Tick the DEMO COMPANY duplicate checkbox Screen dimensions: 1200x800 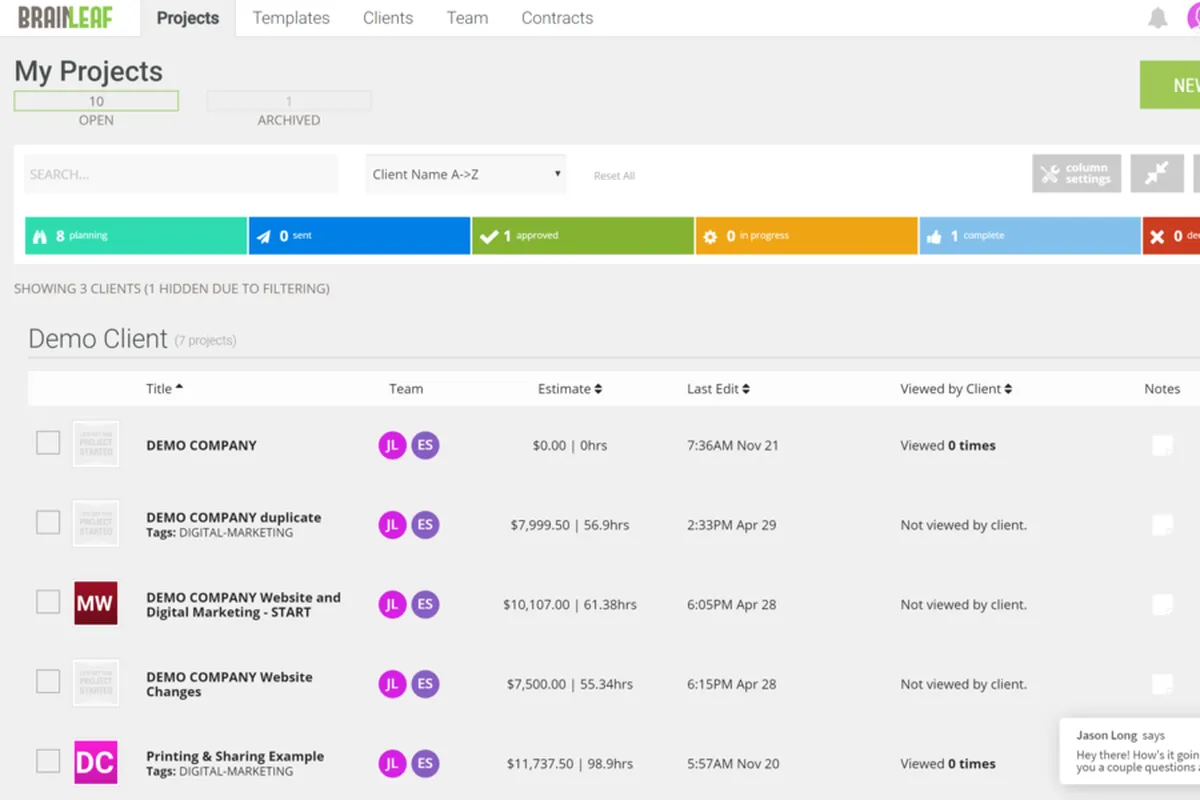click(x=48, y=522)
